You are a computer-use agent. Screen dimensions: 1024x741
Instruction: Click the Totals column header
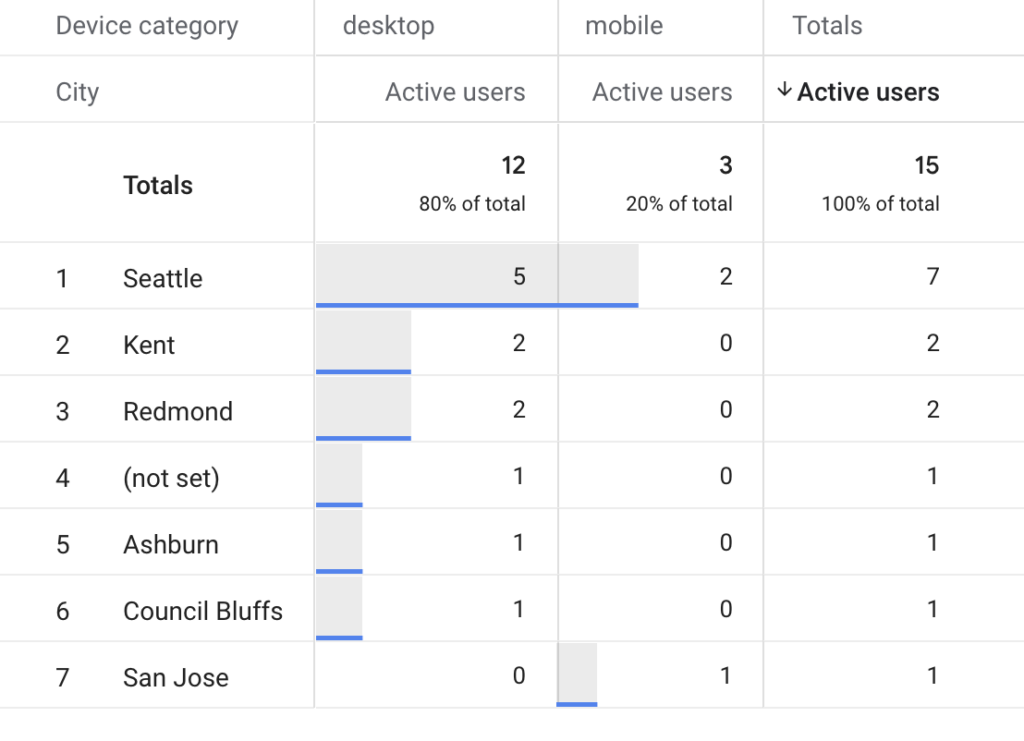tap(827, 26)
